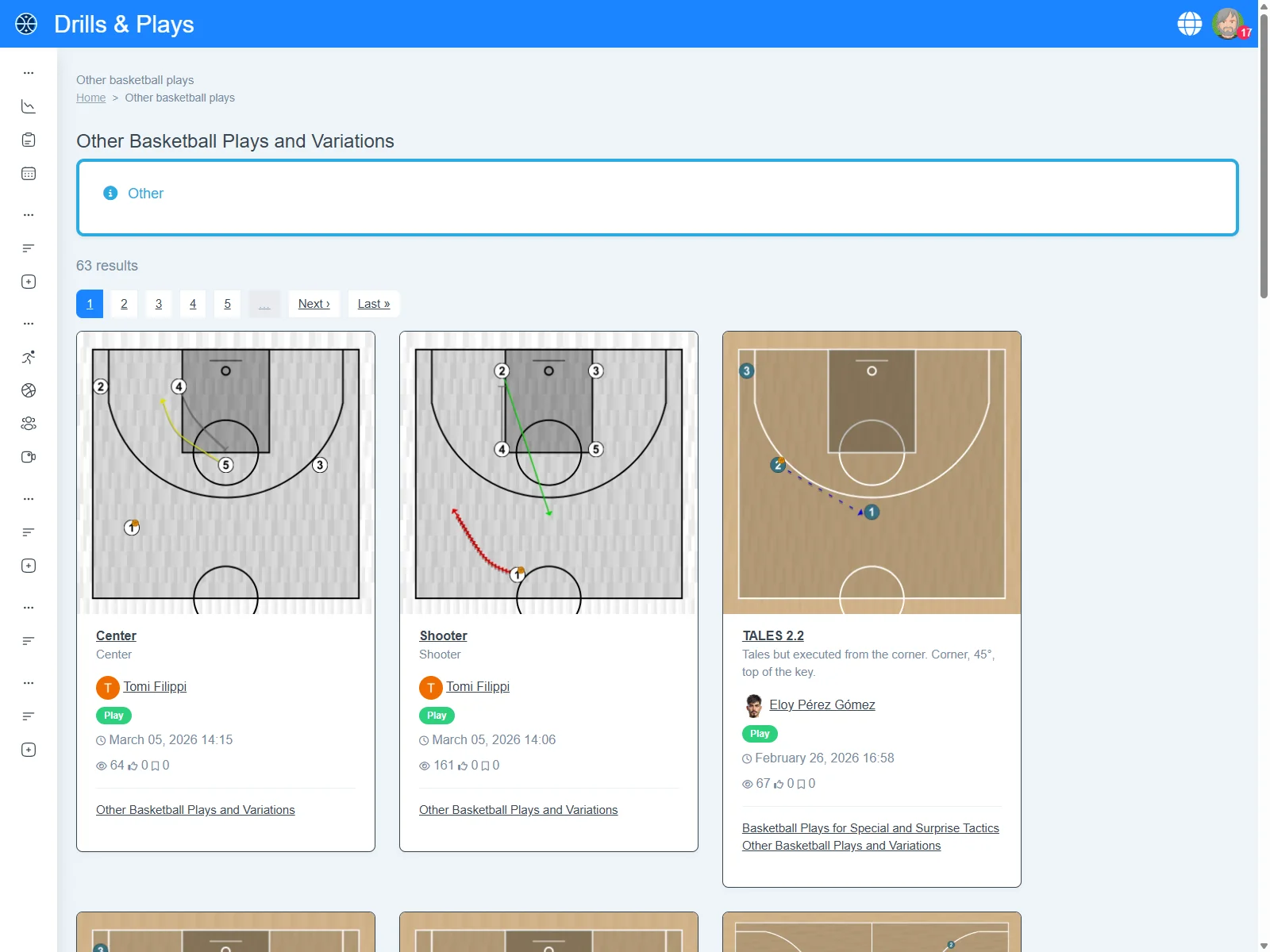Select the basketball icon in sidebar
The width and height of the screenshot is (1270, 952).
29,390
